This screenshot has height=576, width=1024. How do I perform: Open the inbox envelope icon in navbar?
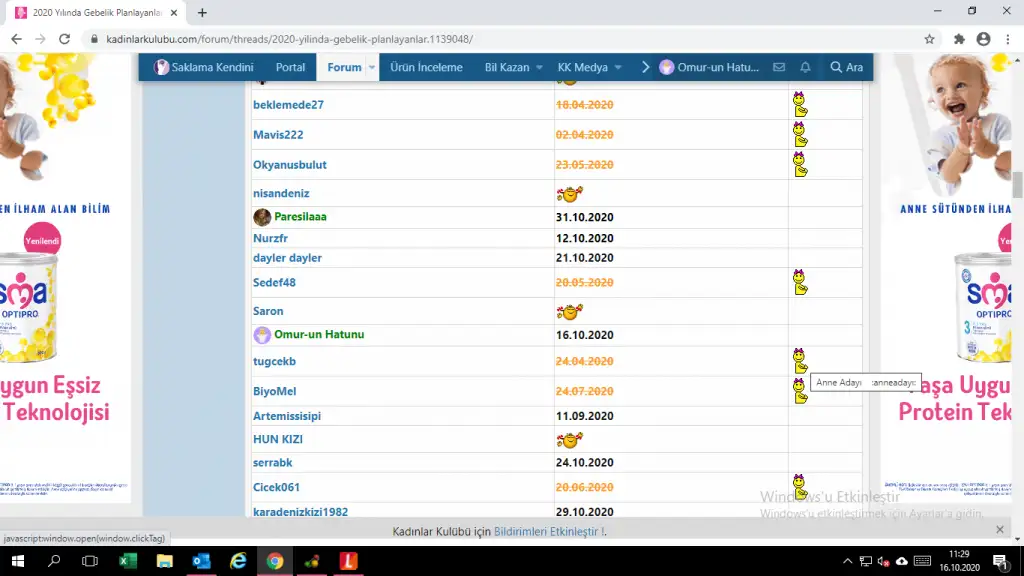coord(780,67)
